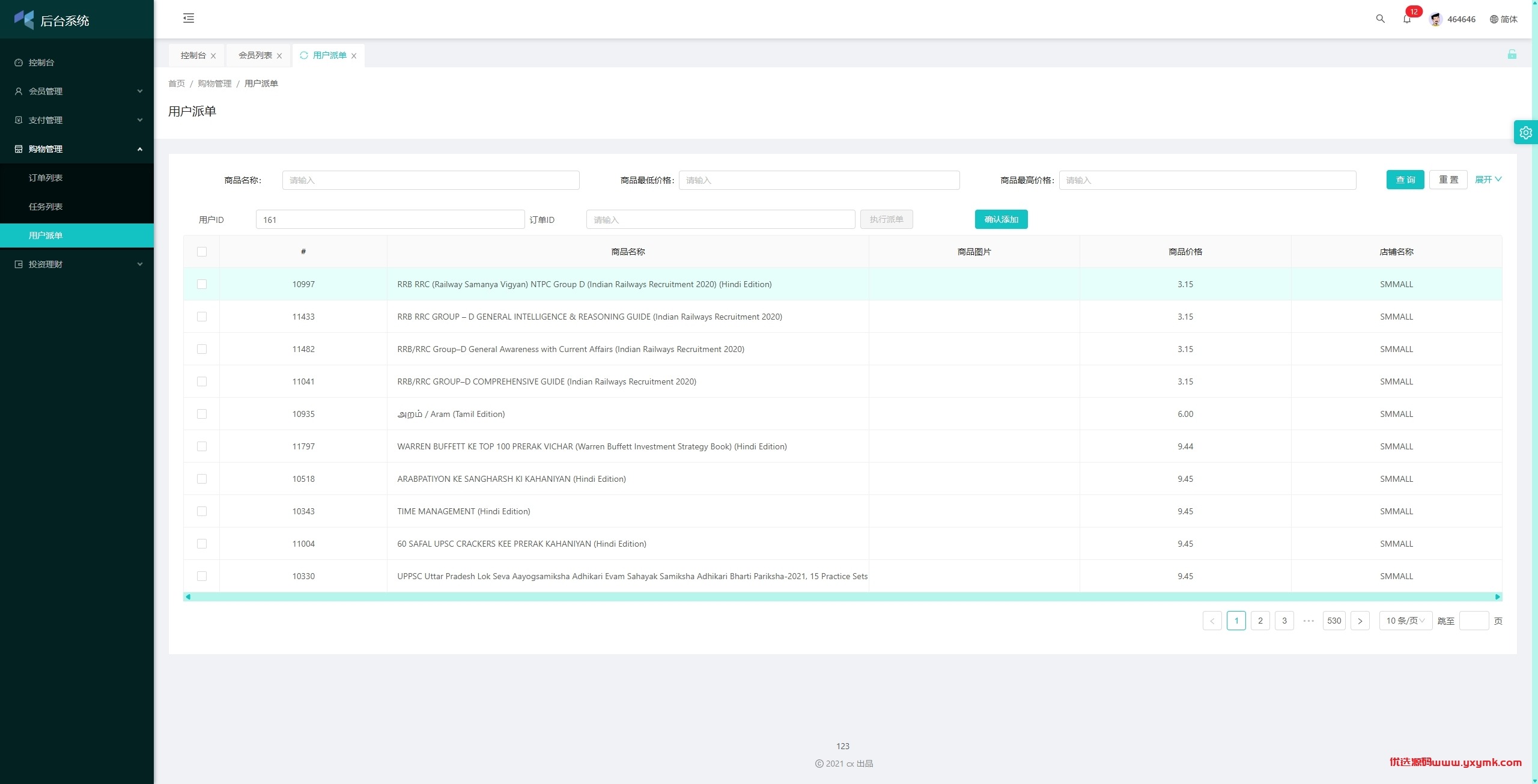Go to next page arrow in pagination

click(1360, 621)
